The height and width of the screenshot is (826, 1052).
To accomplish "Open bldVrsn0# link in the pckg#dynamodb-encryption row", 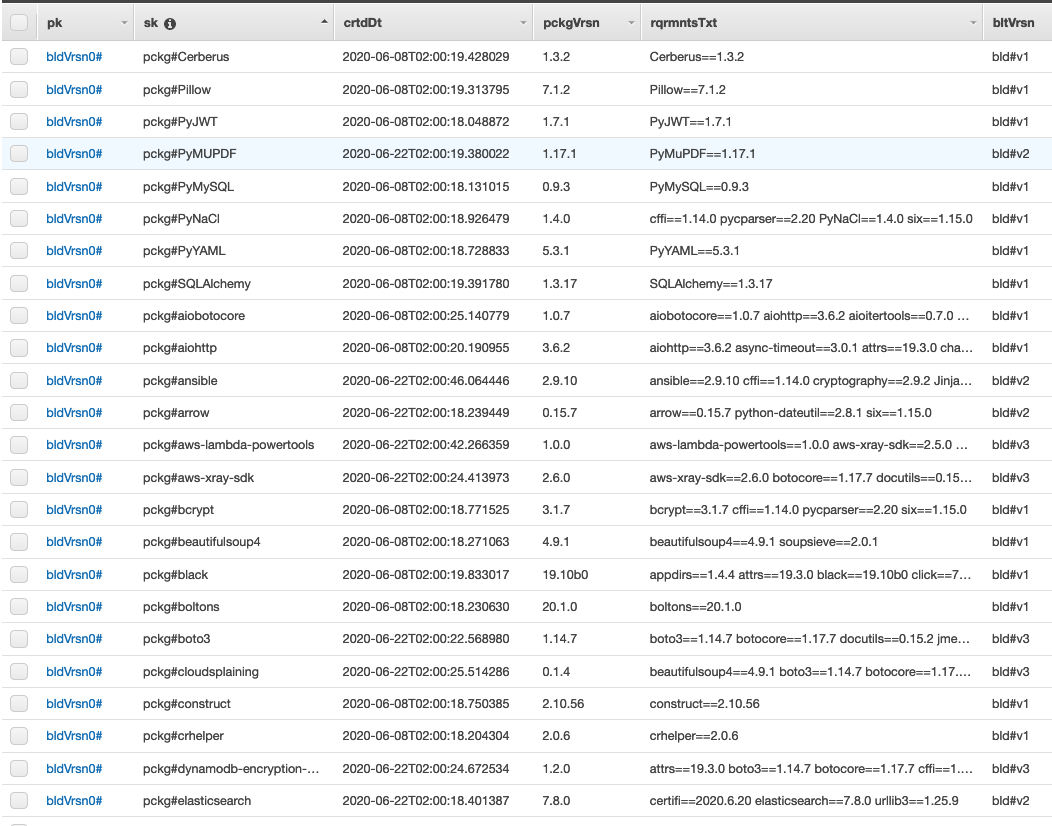I will [x=74, y=768].
